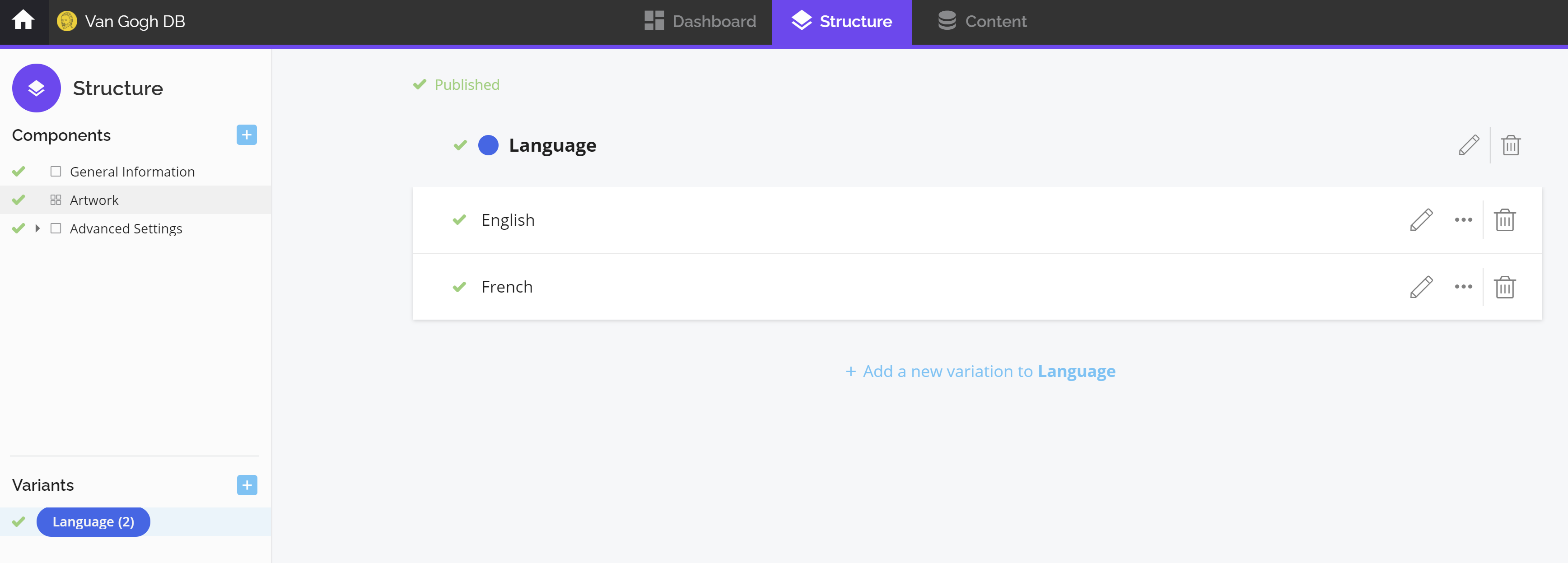Add a new component with plus icon
1568x563 pixels.
pos(247,135)
